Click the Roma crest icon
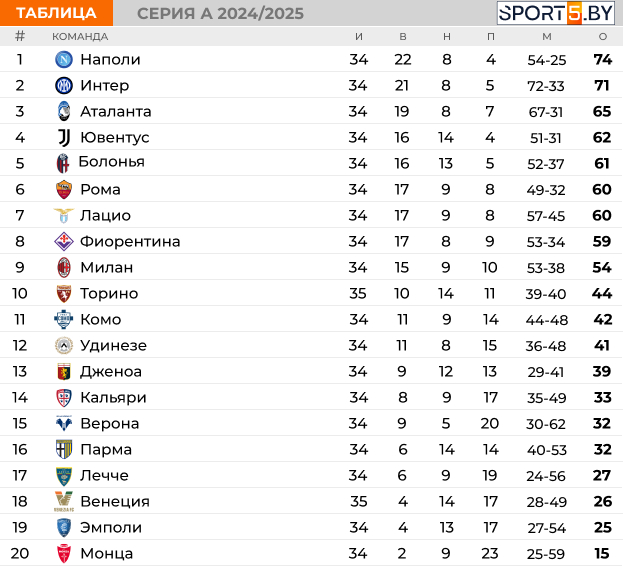 [x=64, y=189]
